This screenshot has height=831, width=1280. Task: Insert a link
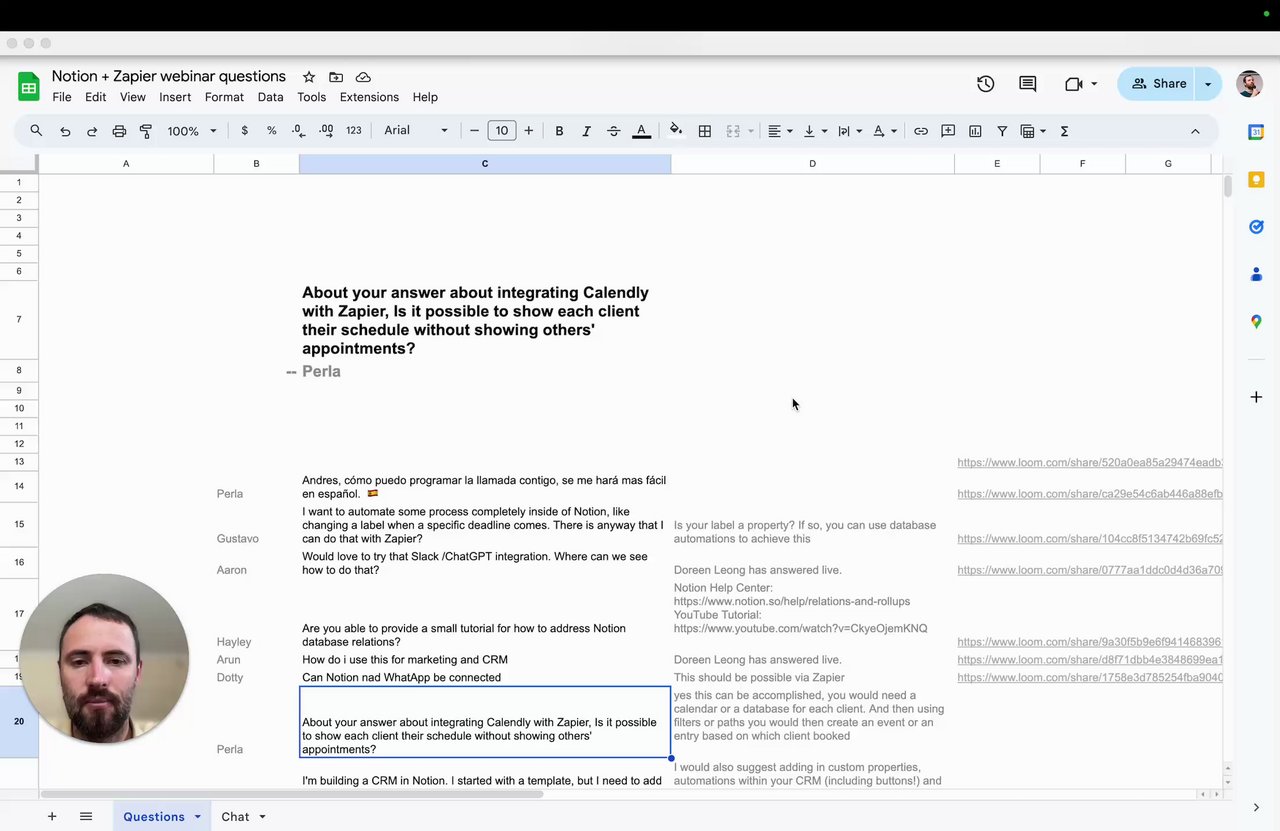[x=921, y=131]
